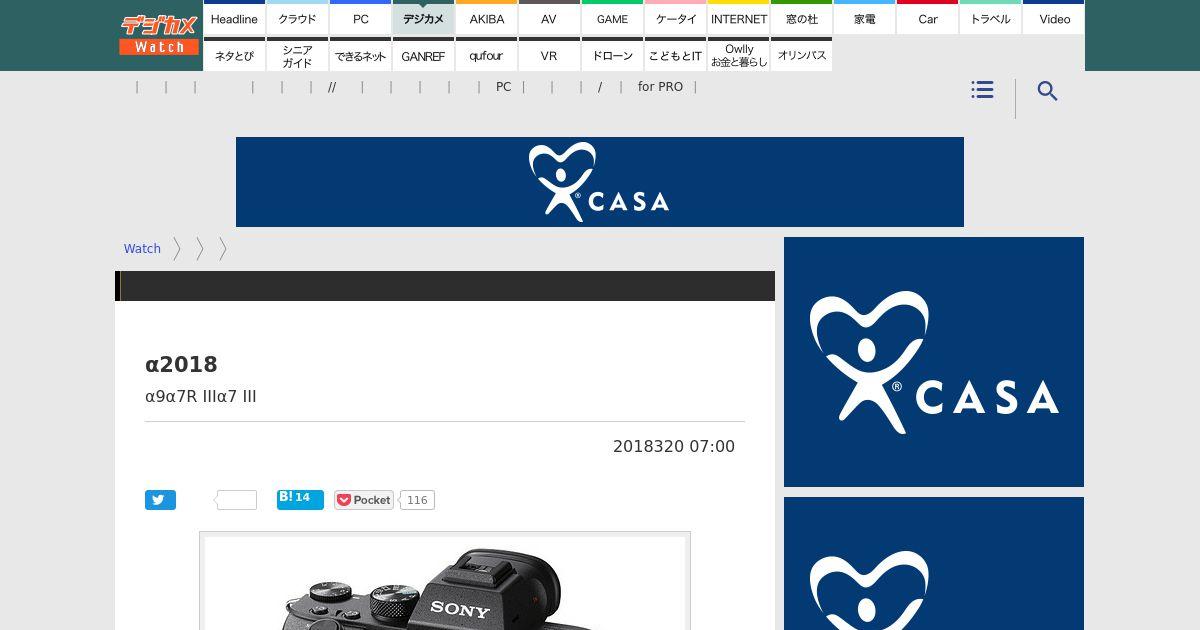1200x630 pixels.
Task: Click the top CASA banner advertisement
Action: point(600,182)
